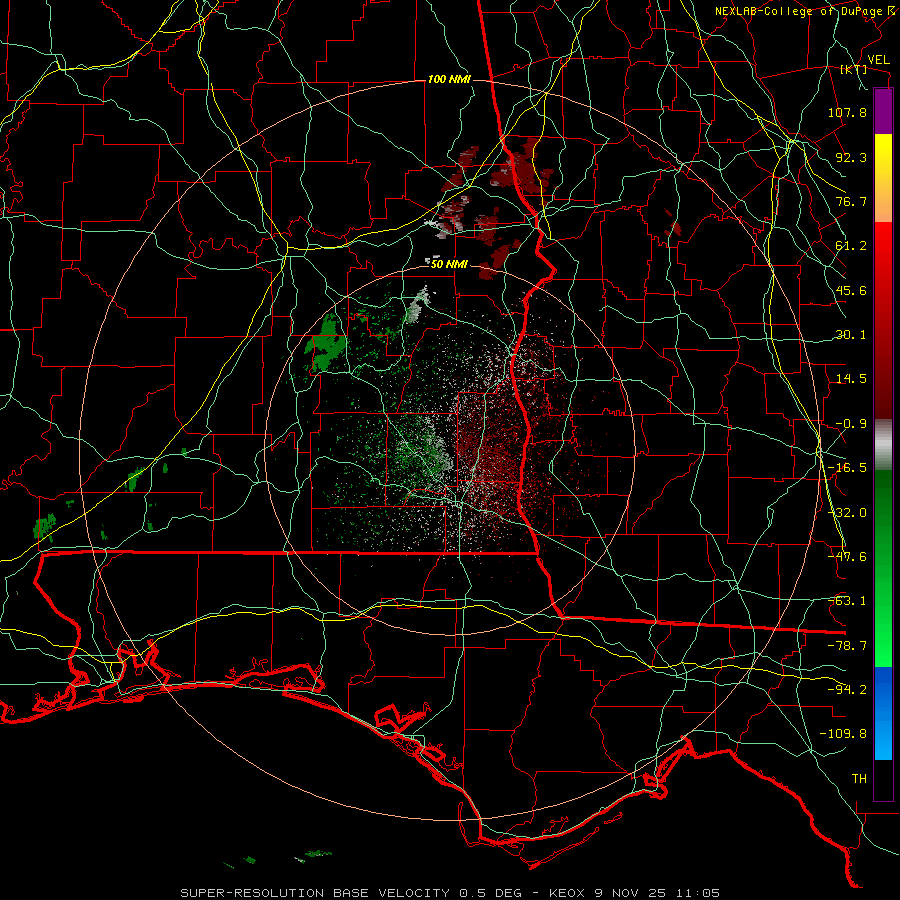This screenshot has height=900, width=900.
Task: Click the 92.3 scale value
Action: coord(851,157)
